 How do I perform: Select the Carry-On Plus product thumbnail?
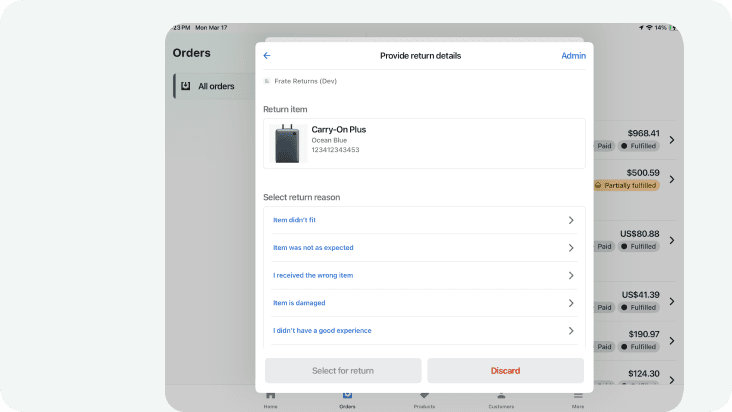point(291,143)
